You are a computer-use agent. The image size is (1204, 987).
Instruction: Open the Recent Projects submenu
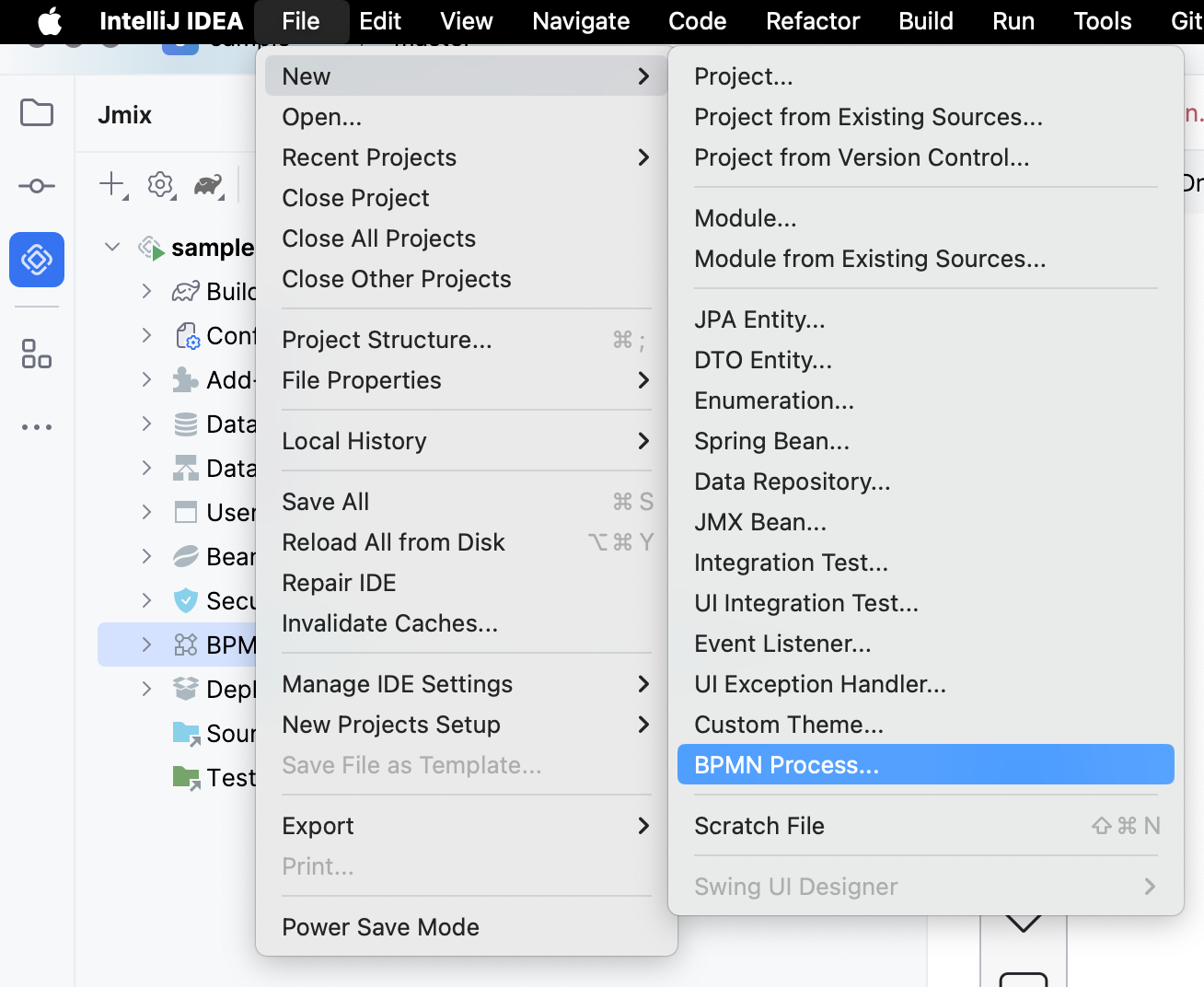[368, 157]
